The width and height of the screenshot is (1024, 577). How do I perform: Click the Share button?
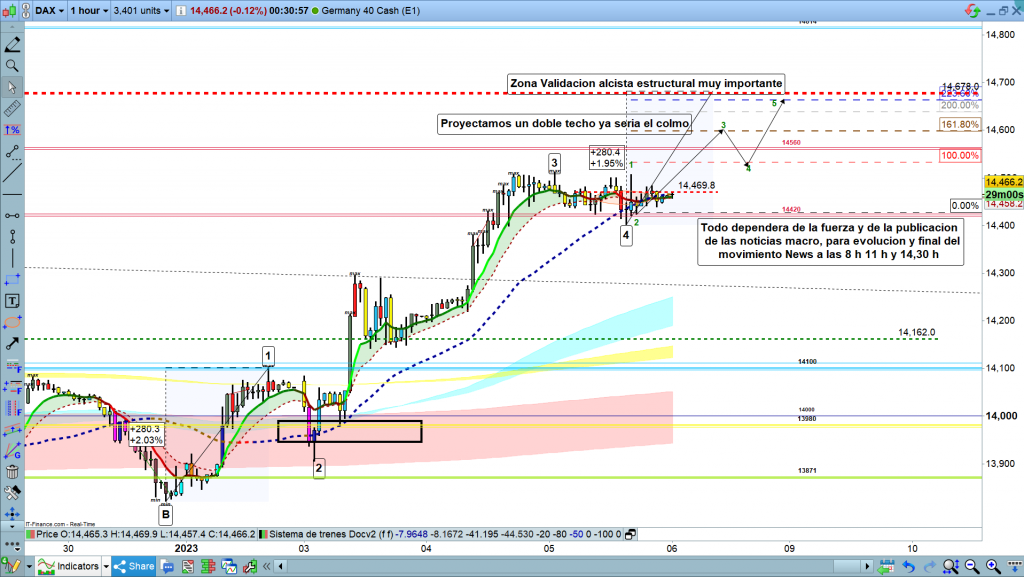tap(138, 566)
